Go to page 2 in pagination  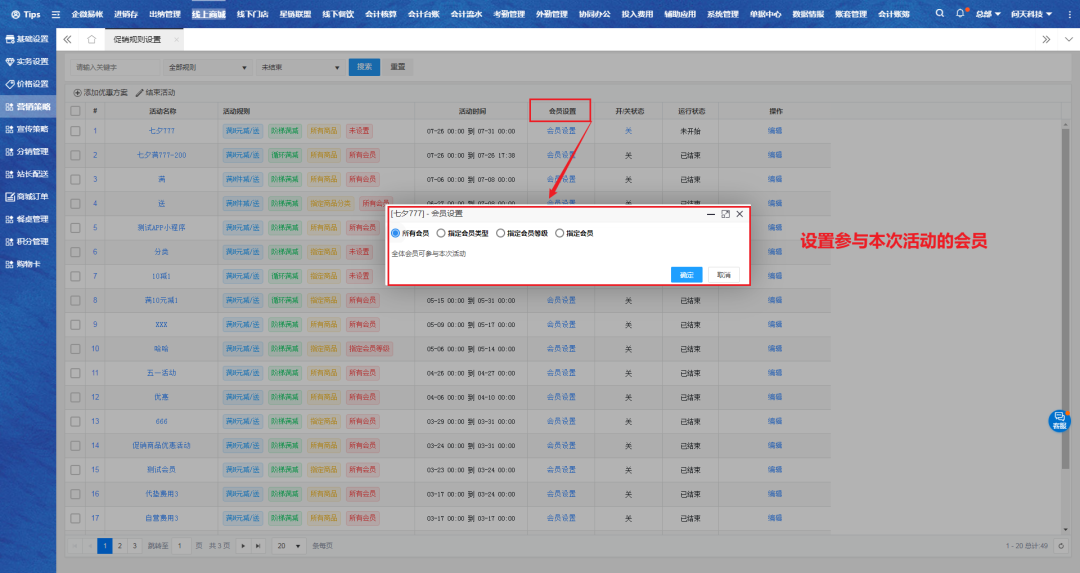(x=119, y=545)
